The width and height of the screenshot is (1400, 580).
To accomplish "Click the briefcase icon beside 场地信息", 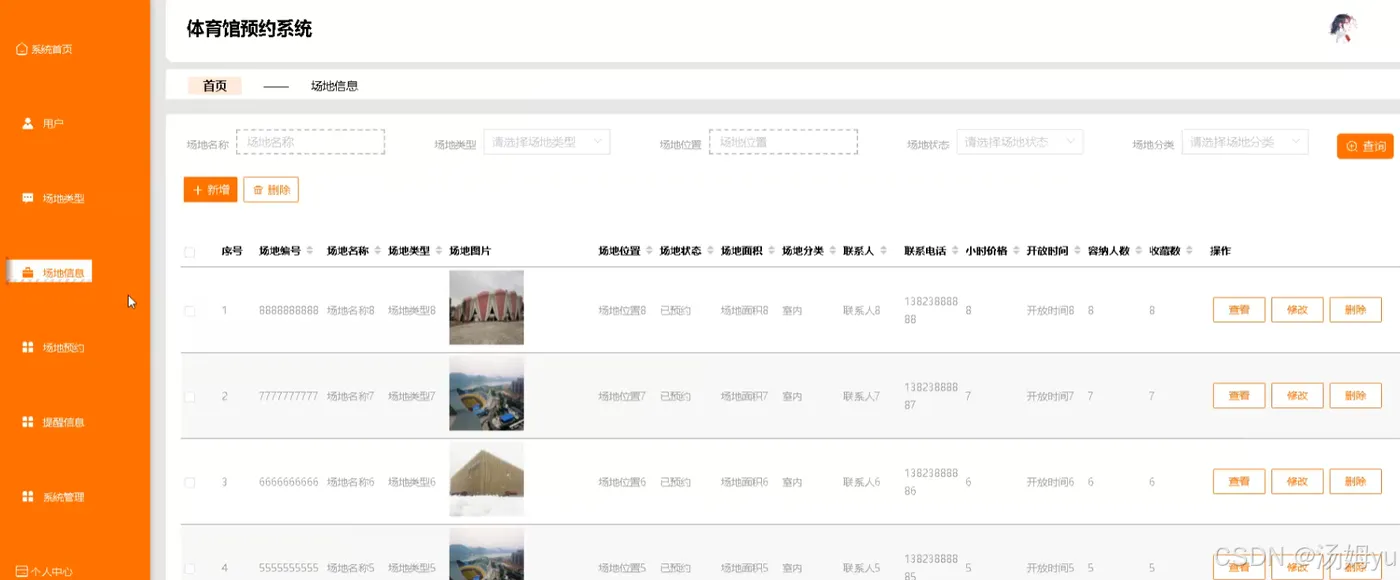I will click(28, 273).
